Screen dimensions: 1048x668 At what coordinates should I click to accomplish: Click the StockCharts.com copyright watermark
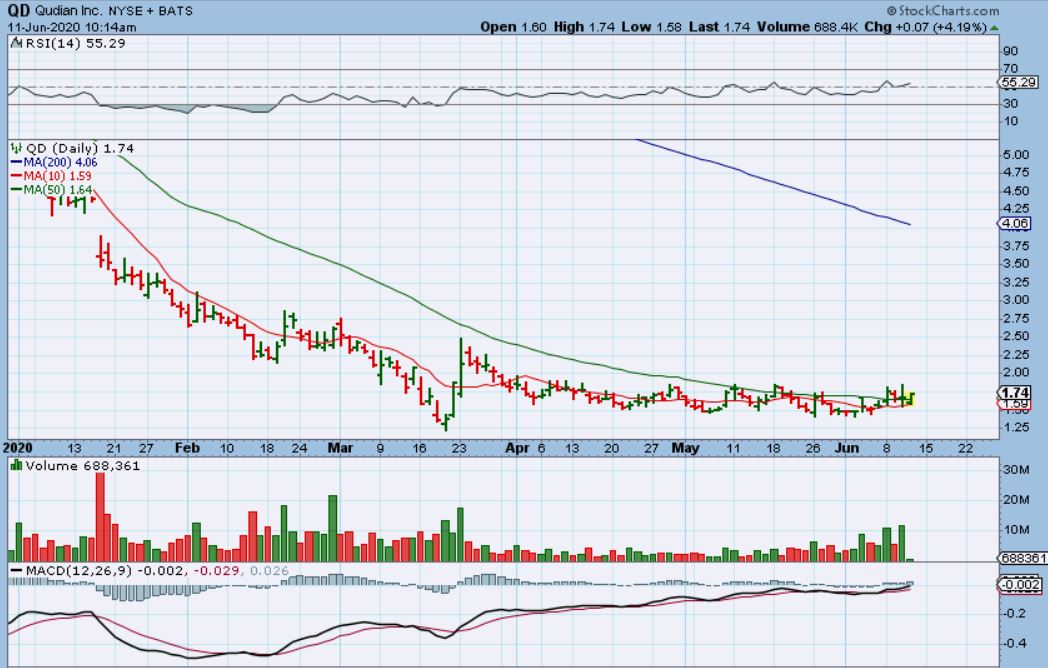pos(956,11)
